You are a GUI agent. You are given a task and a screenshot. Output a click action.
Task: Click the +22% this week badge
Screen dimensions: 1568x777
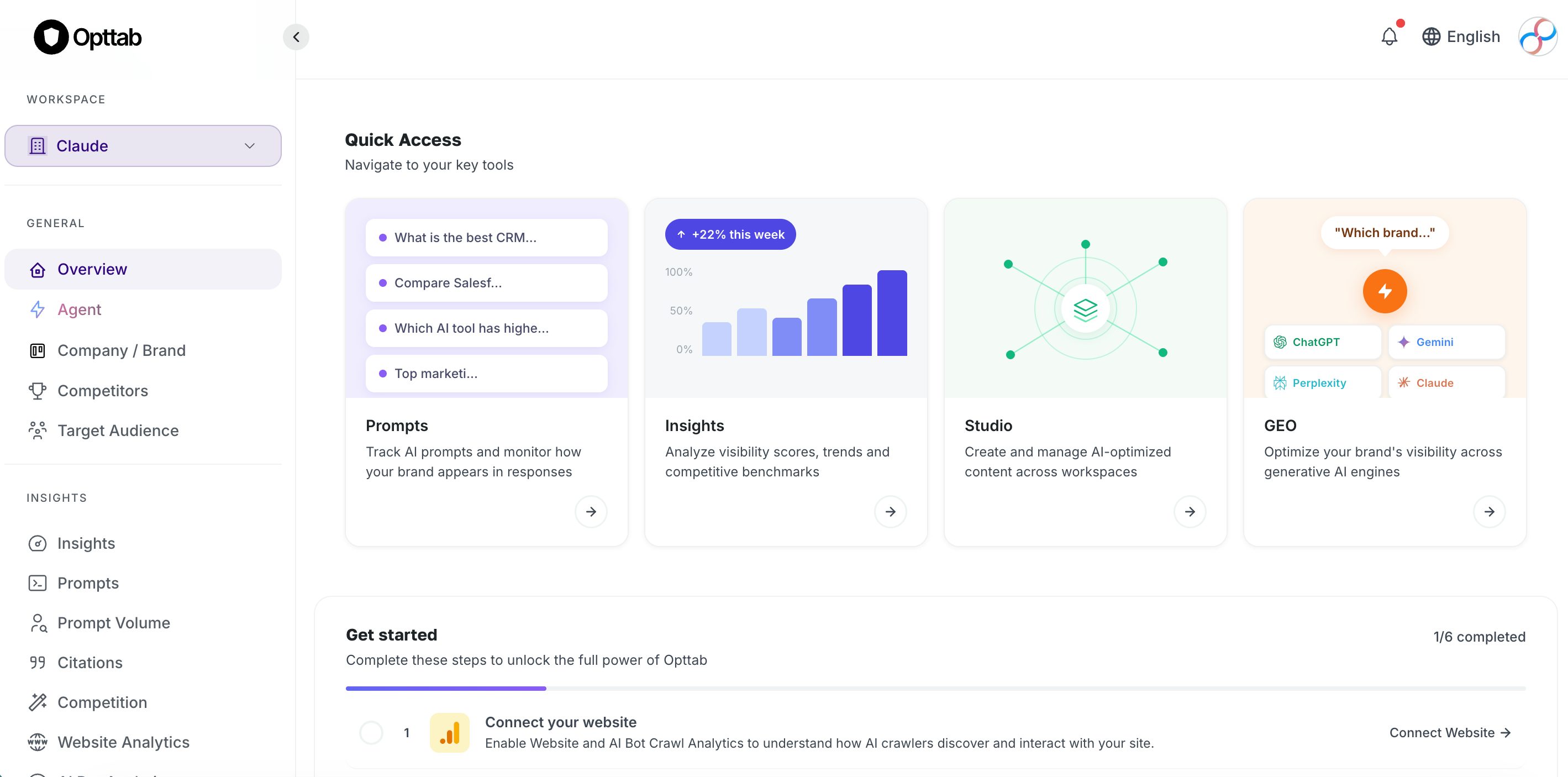coord(730,234)
